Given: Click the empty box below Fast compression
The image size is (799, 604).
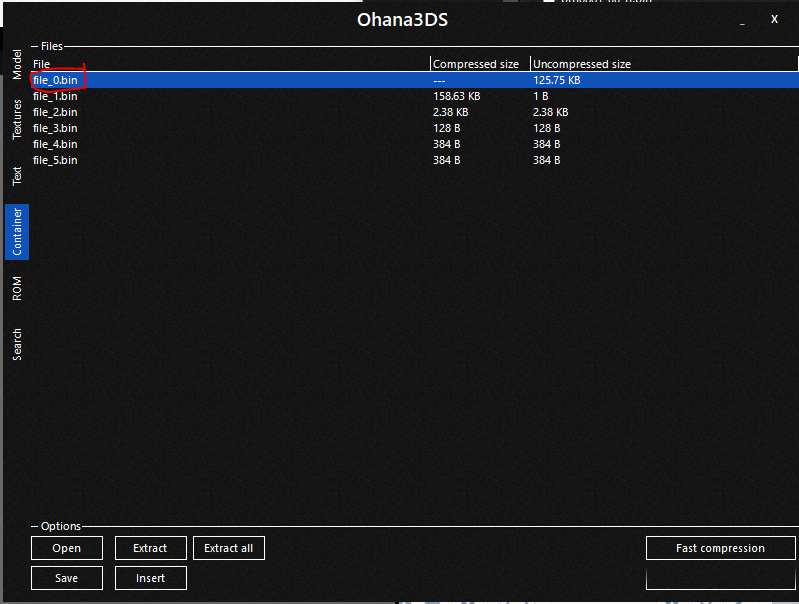Looking at the screenshot, I should coord(721,578).
